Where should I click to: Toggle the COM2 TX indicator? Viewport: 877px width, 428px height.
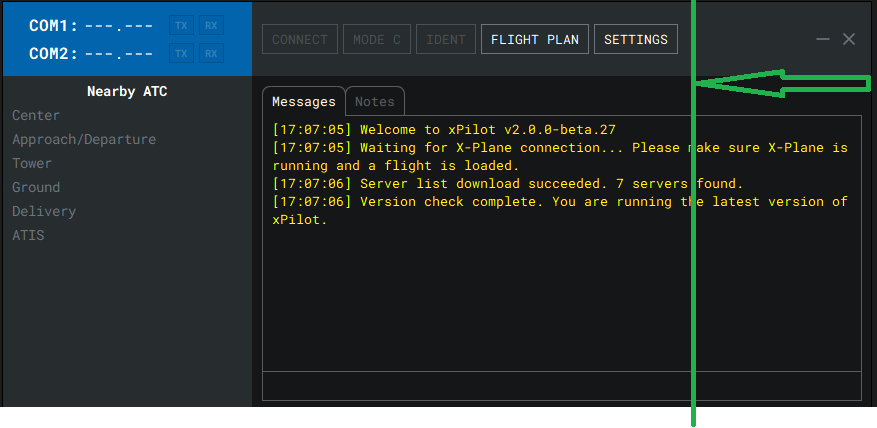181,53
